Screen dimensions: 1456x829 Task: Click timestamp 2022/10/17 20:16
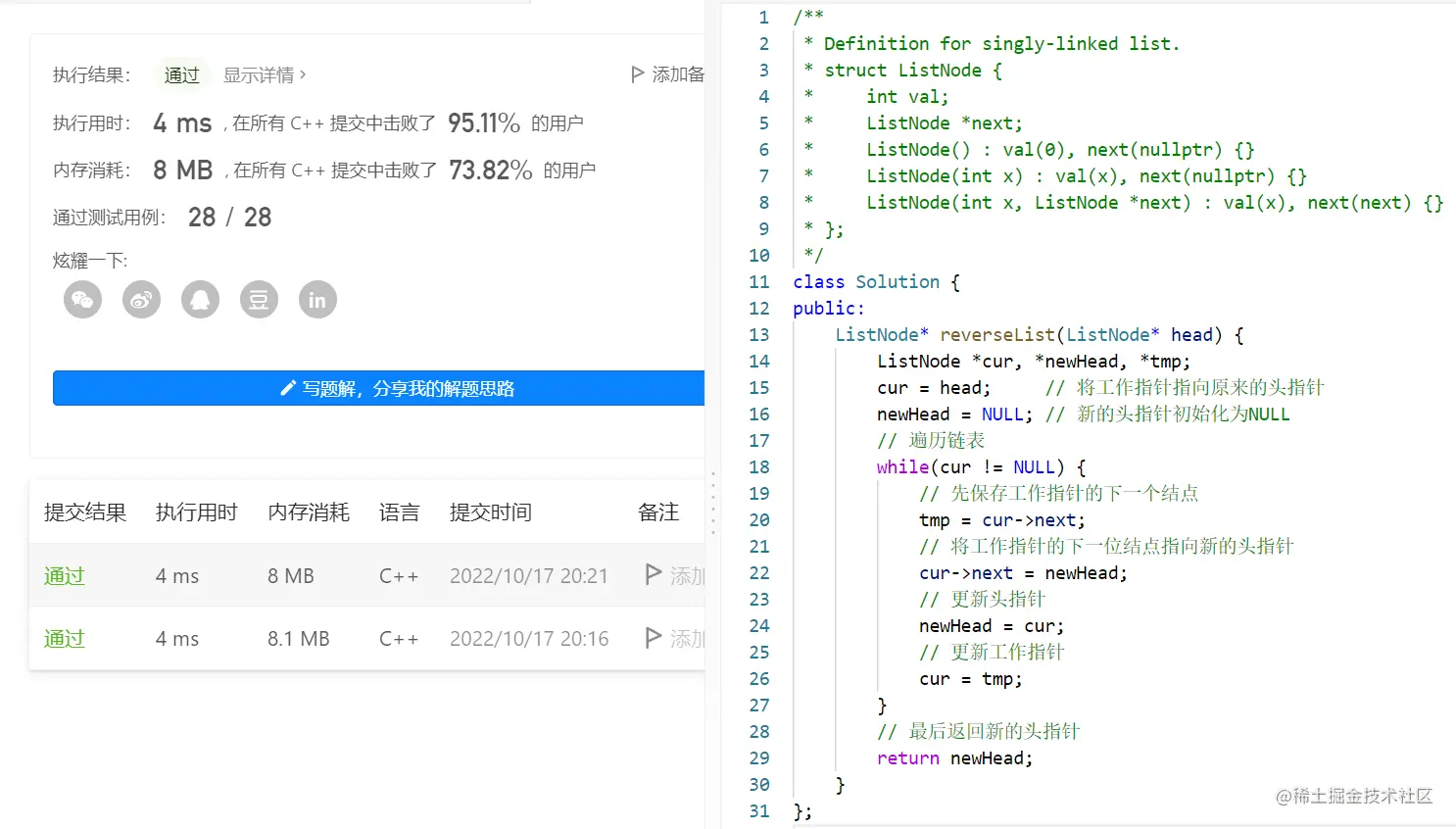point(529,639)
